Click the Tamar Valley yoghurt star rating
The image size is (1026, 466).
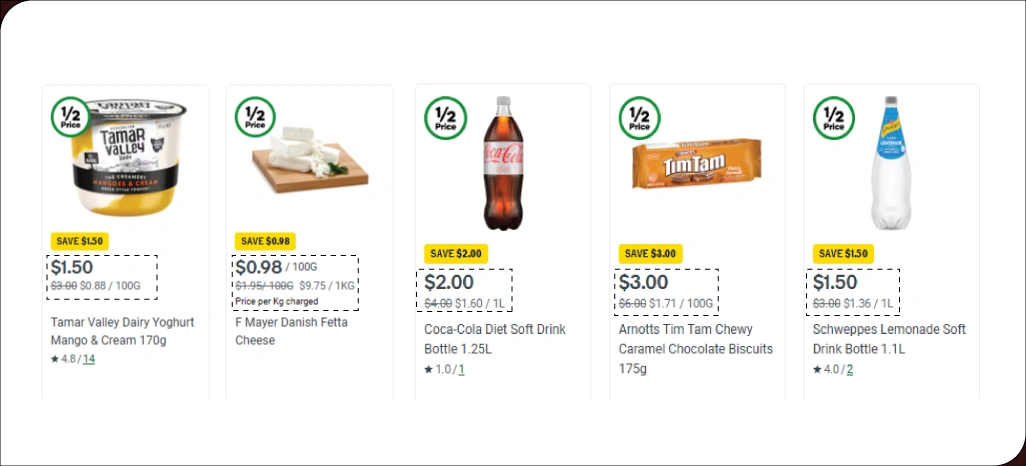[x=66, y=359]
